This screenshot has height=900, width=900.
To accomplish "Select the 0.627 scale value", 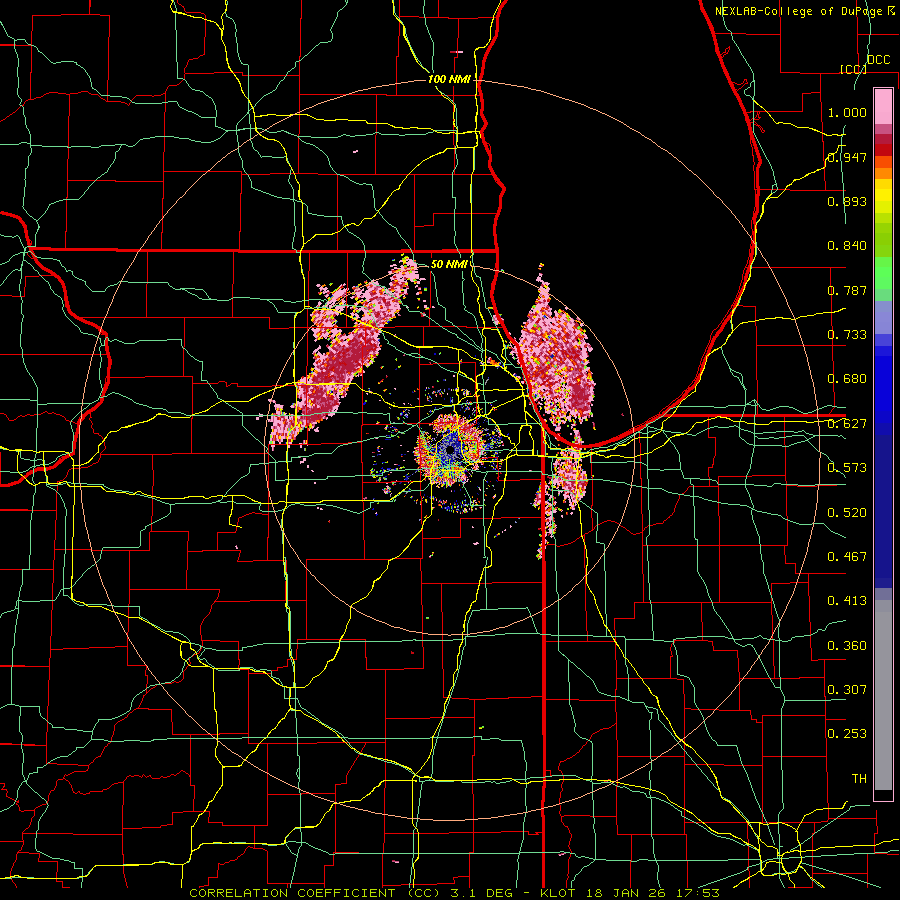I will point(847,424).
